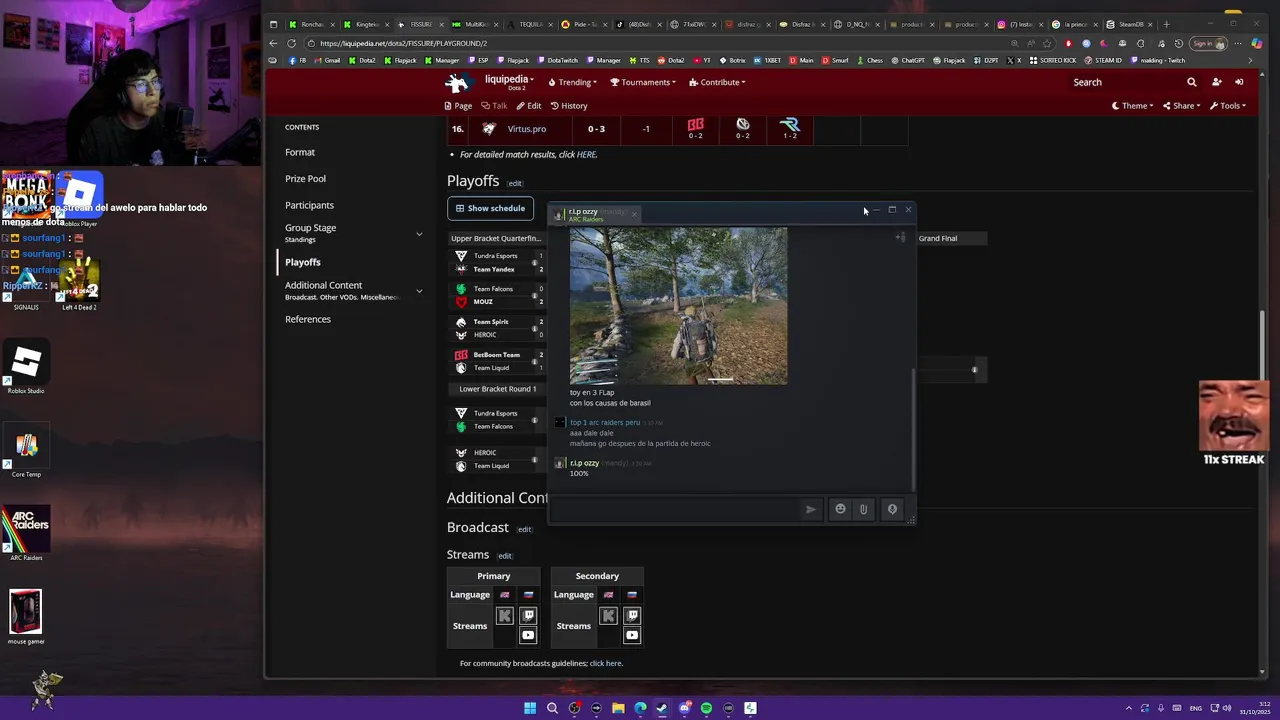Image resolution: width=1280 pixels, height=720 pixels.
Task: Click the Liquipedia log in icon
Action: [1239, 82]
